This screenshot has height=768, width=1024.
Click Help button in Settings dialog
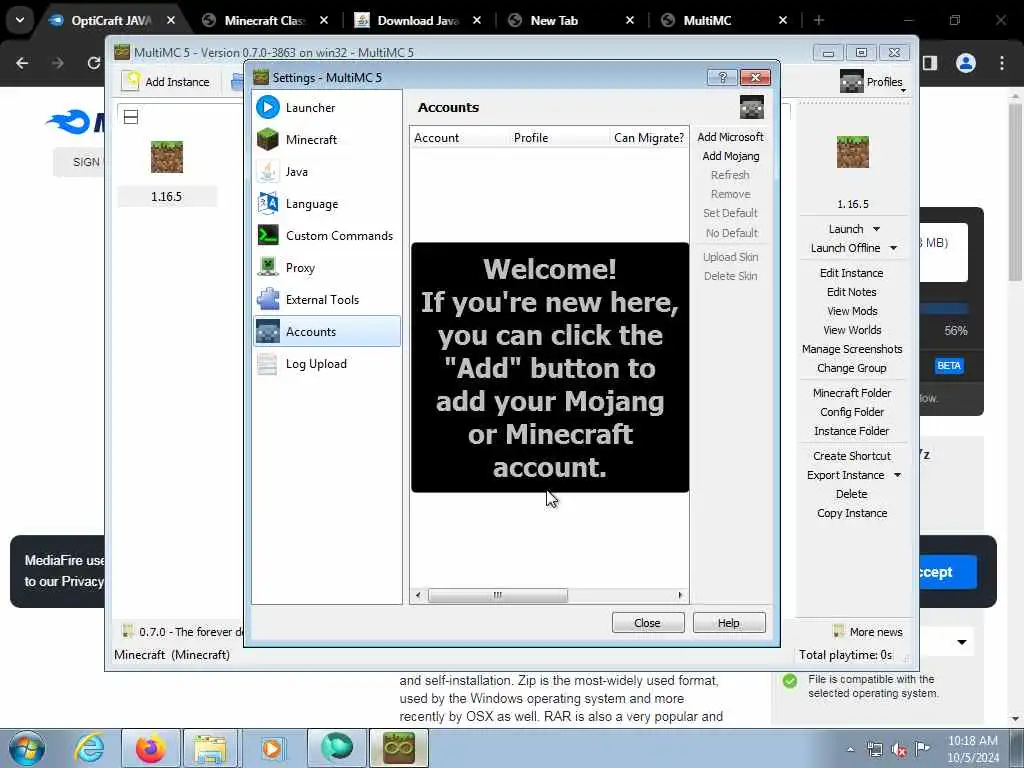(729, 622)
